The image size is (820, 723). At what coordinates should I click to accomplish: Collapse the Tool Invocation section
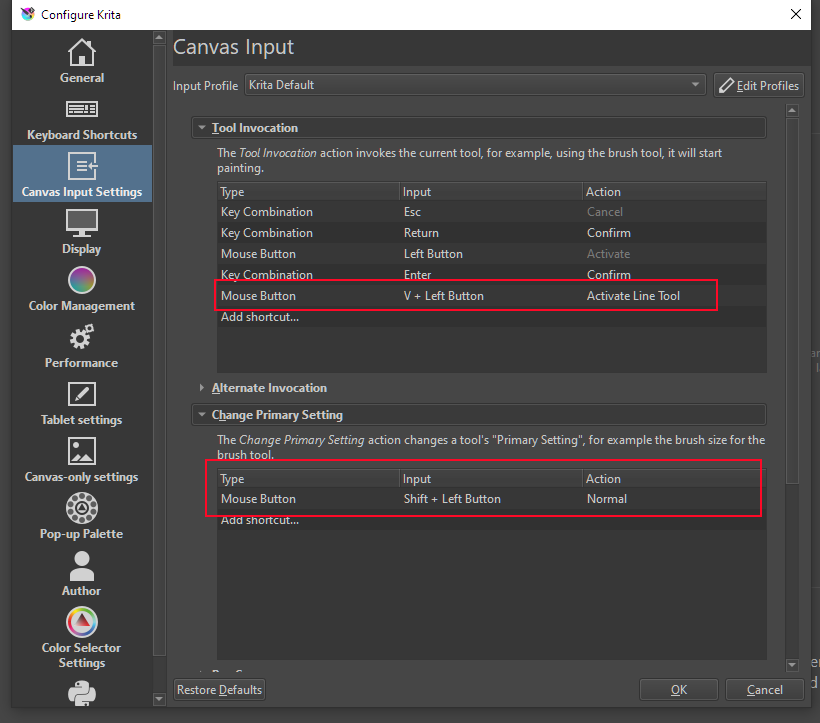[x=202, y=128]
